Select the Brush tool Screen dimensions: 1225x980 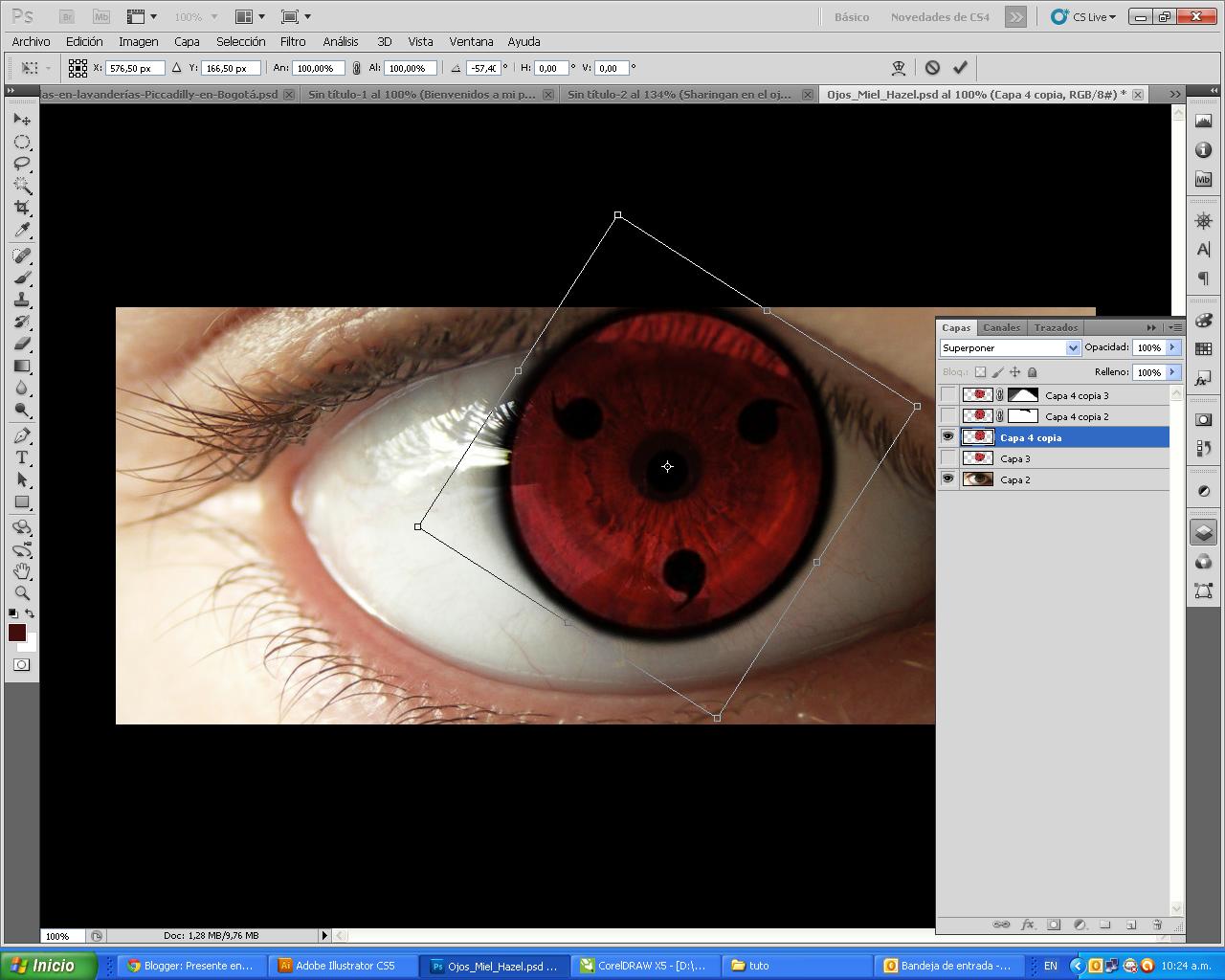click(22, 278)
